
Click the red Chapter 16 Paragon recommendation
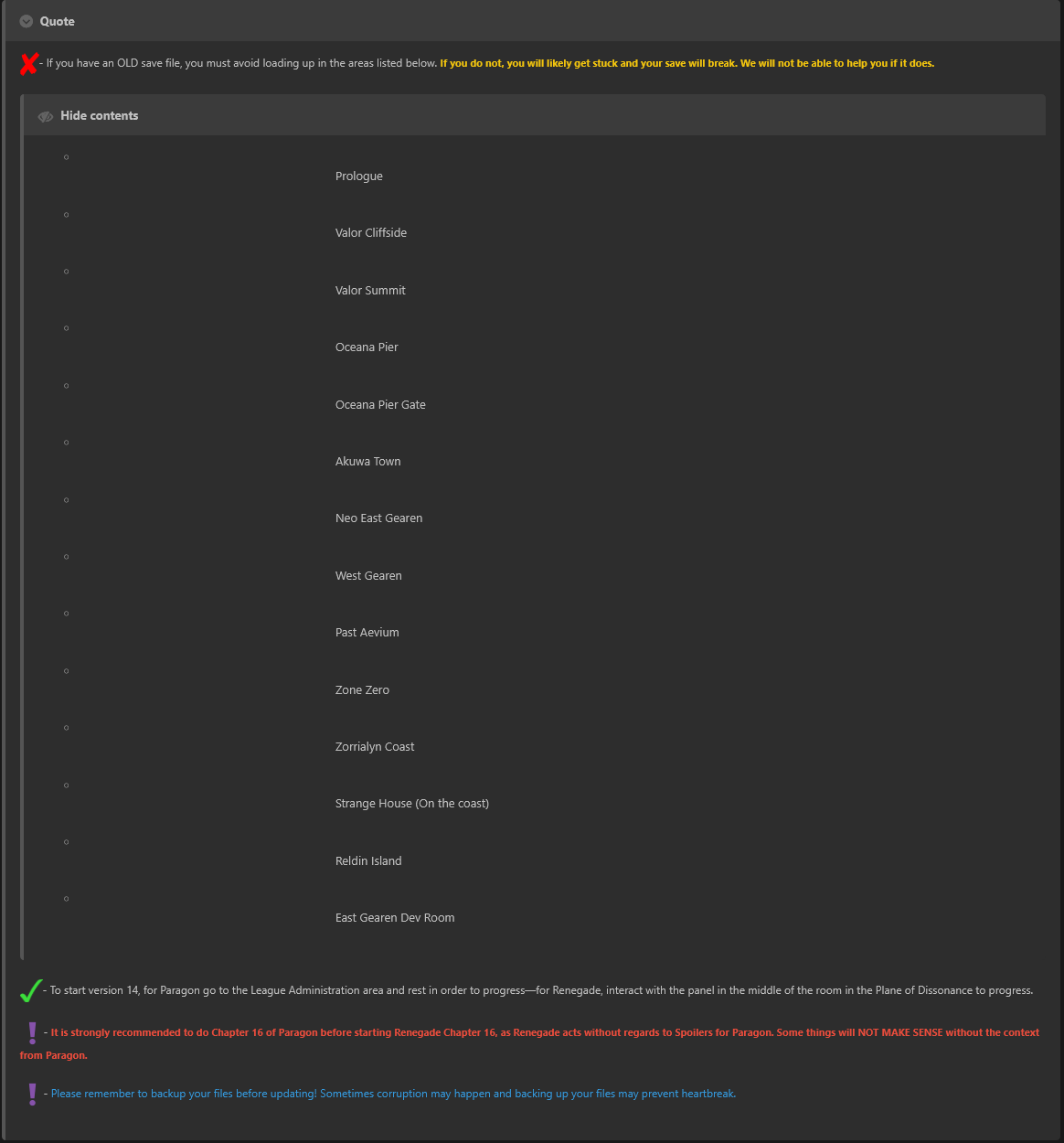coord(530,1044)
